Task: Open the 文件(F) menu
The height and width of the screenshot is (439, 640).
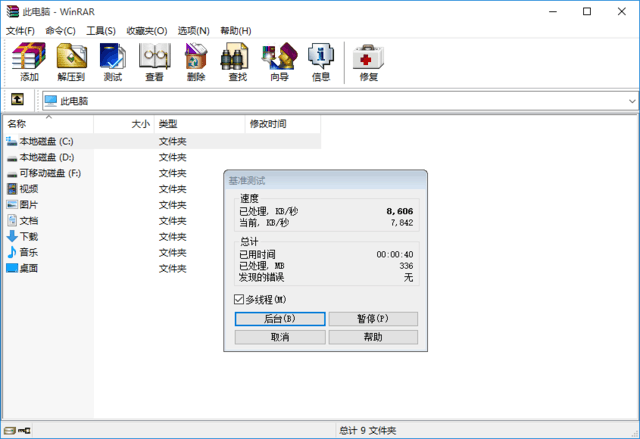Action: [20, 31]
